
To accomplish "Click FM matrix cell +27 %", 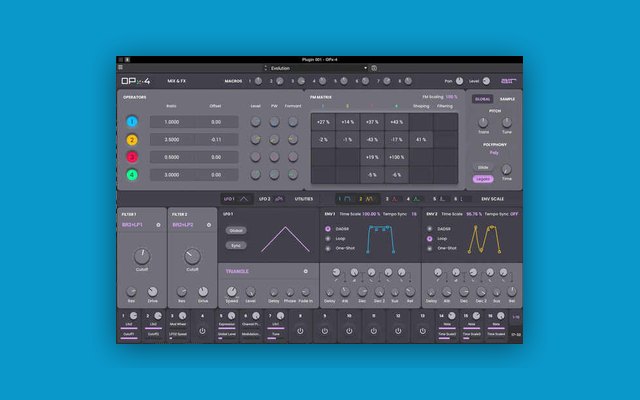I will point(323,122).
